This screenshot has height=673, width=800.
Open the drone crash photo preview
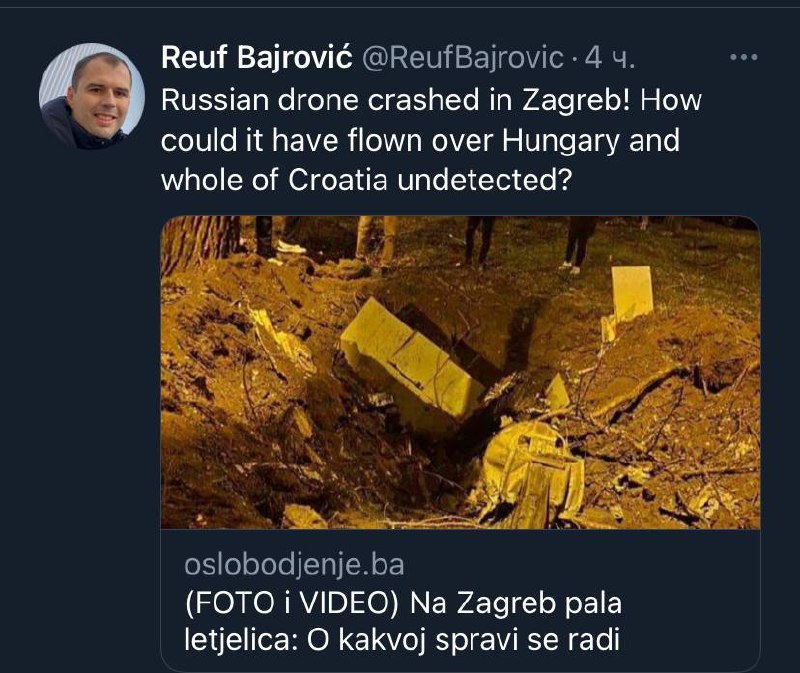[x=460, y=372]
